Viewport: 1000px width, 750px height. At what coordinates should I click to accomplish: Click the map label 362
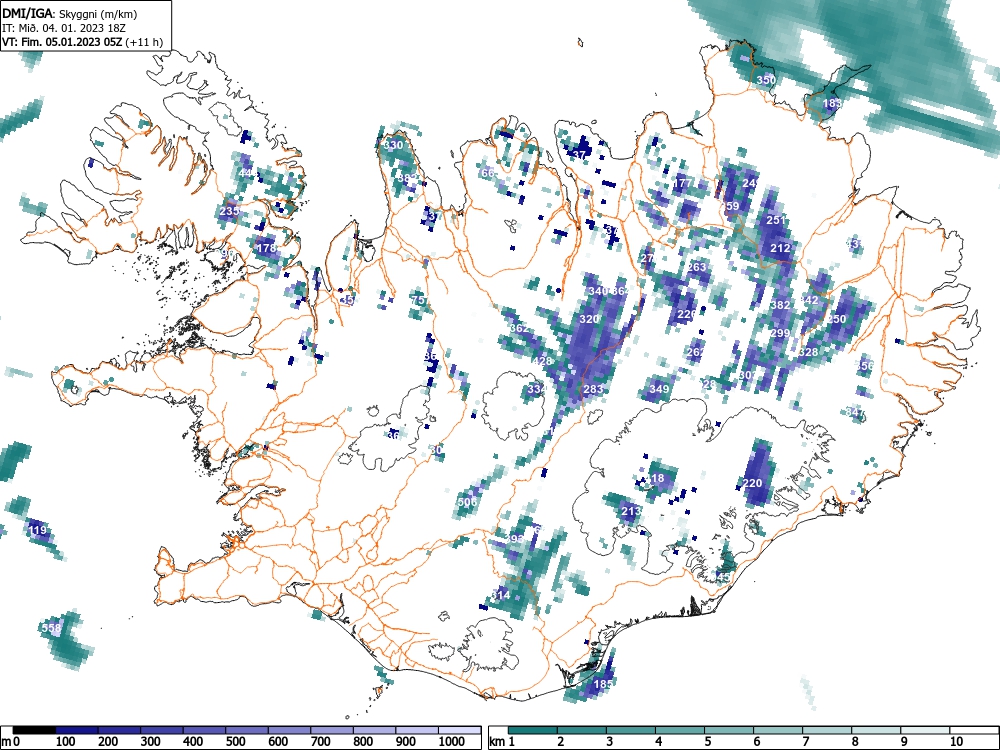point(519,328)
